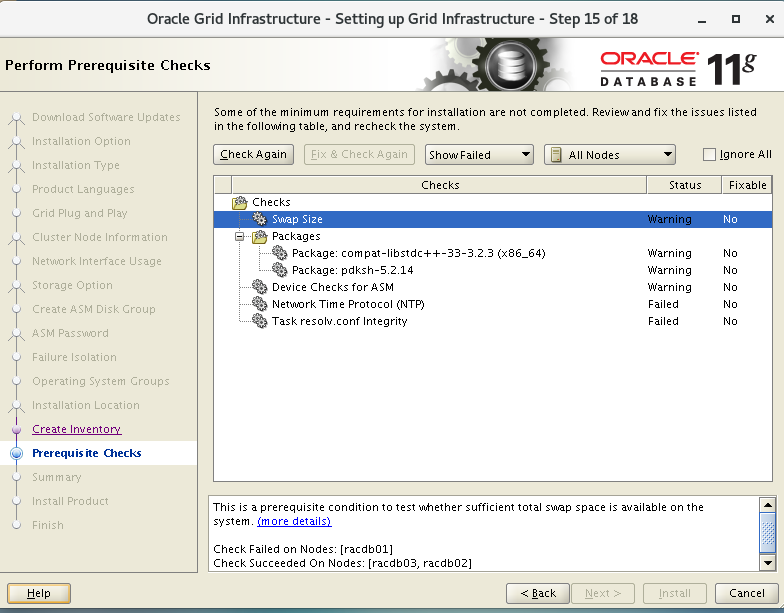Click gear icon beside Network Time Protocol
The image size is (784, 613).
(260, 304)
